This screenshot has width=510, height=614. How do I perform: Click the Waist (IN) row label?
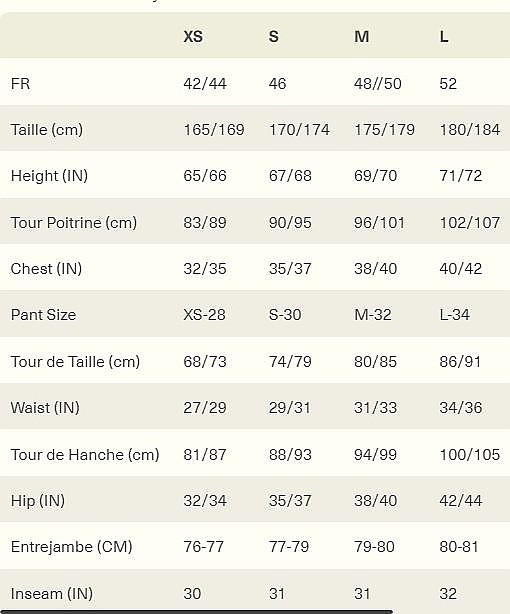45,408
